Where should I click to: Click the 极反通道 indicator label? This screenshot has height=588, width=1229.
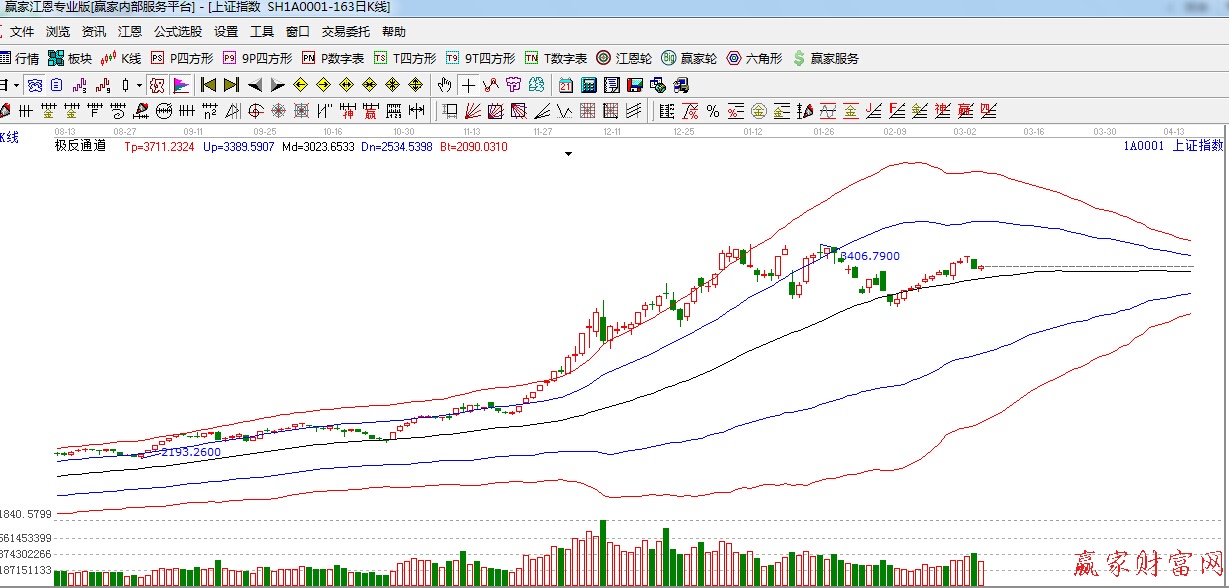point(80,147)
